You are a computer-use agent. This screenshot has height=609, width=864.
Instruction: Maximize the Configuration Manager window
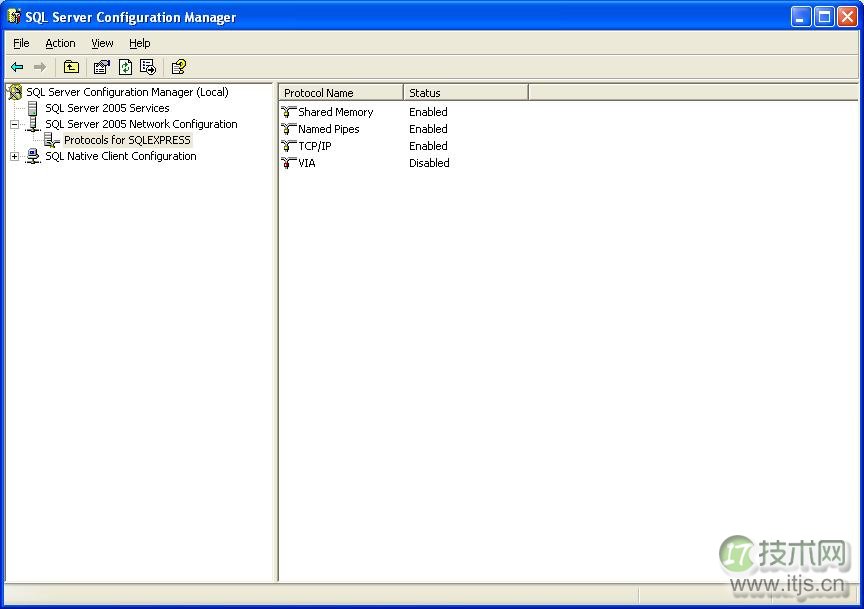(x=824, y=17)
